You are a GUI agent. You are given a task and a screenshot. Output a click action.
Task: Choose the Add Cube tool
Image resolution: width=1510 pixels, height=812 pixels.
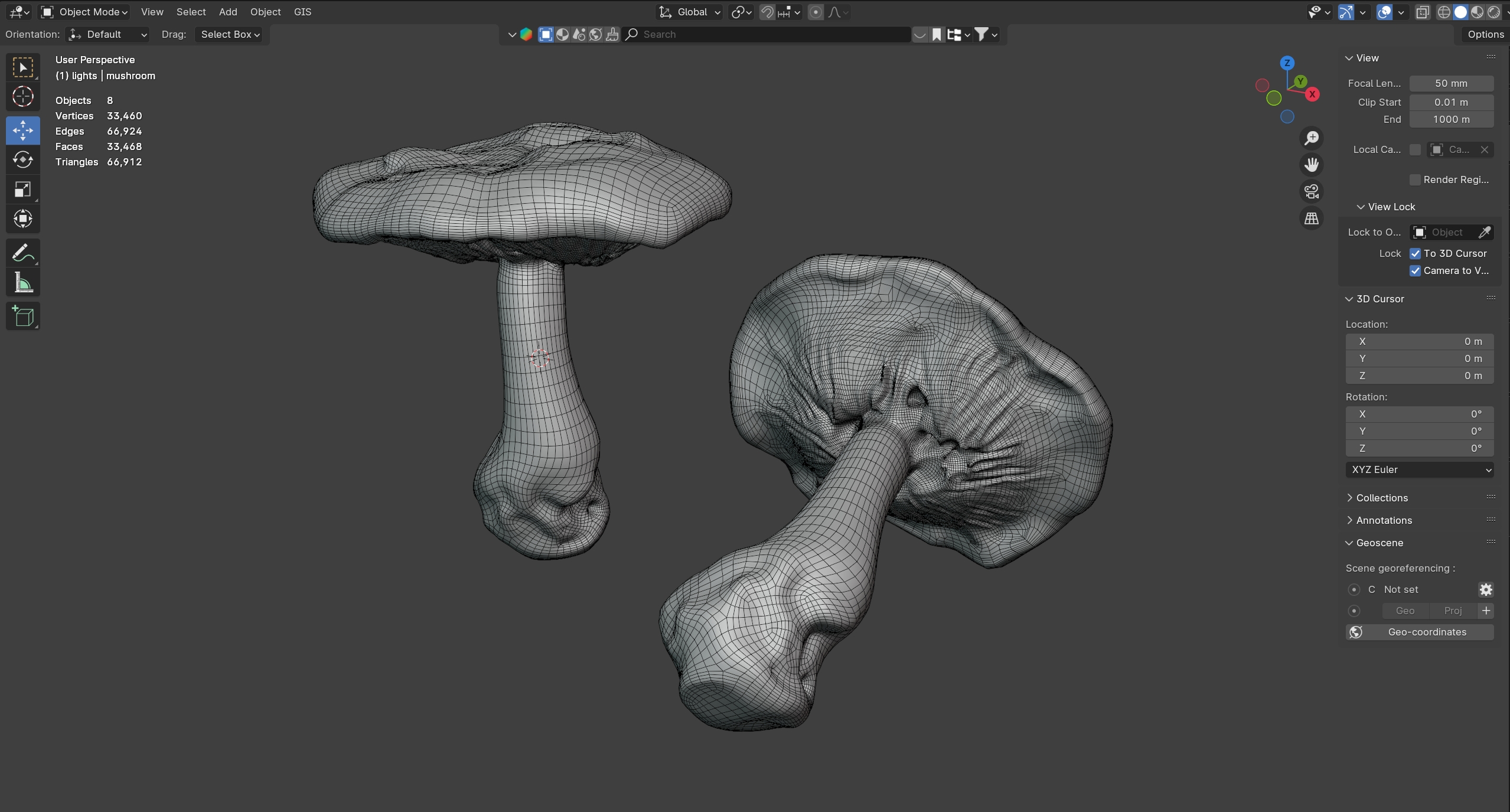tap(22, 317)
